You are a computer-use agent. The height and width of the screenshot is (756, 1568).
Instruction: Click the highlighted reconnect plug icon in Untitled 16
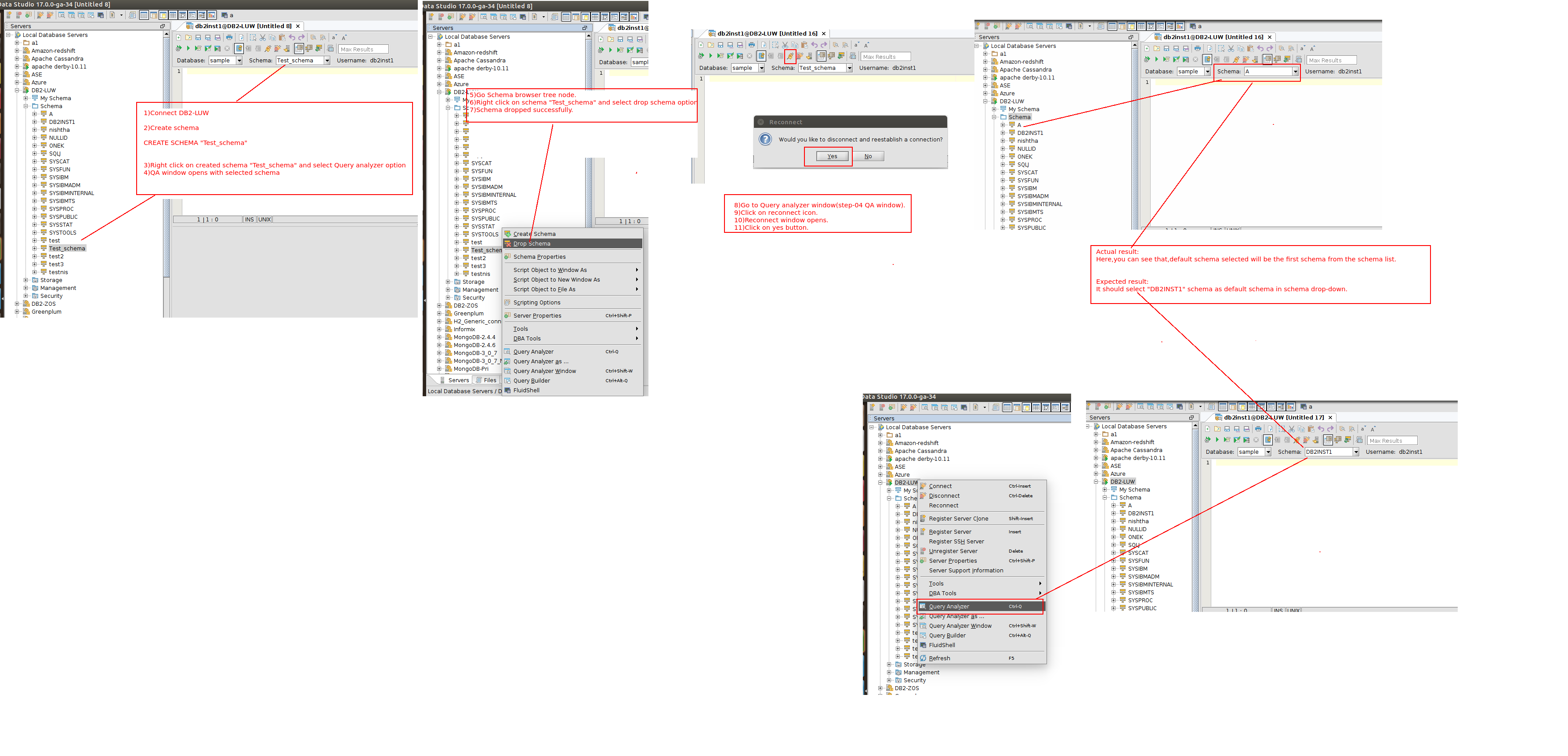[790, 56]
